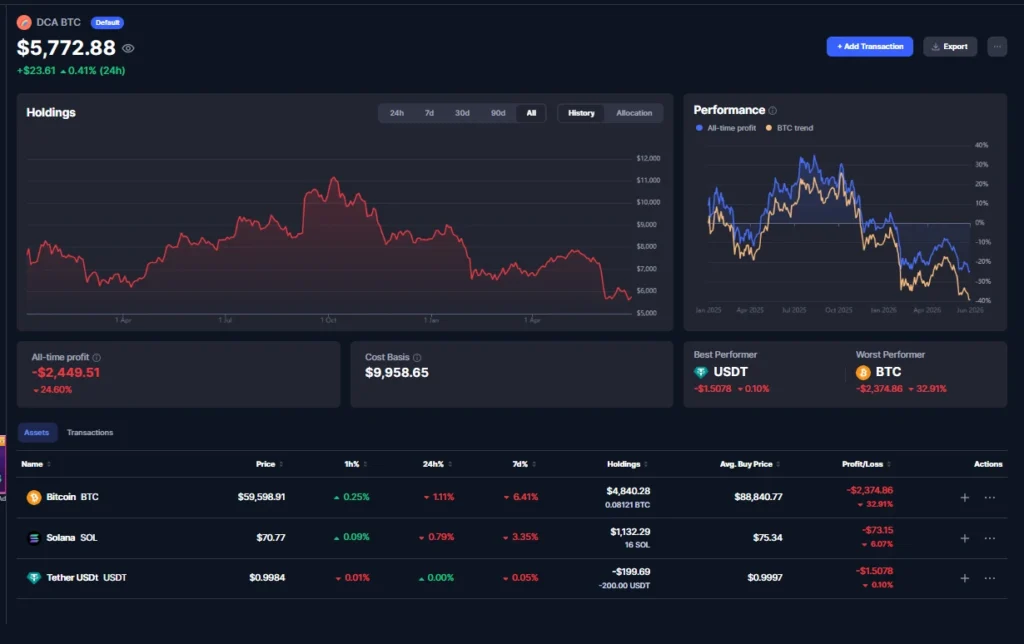Switch chart to History view
This screenshot has width=1024, height=644.
[x=581, y=113]
